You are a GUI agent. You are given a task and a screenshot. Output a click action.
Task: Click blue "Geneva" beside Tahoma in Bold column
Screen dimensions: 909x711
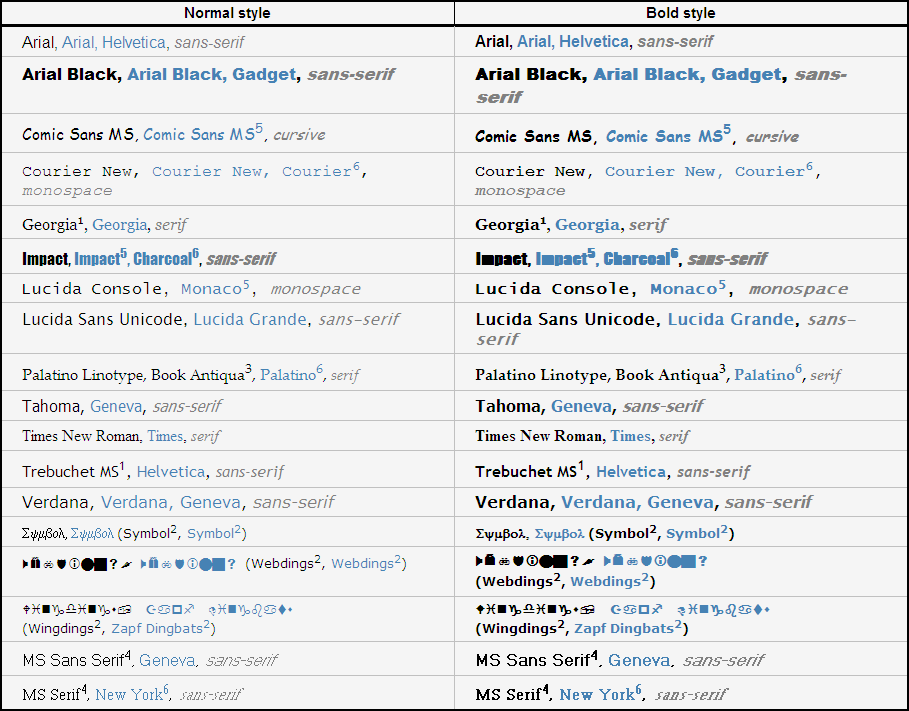pos(581,406)
